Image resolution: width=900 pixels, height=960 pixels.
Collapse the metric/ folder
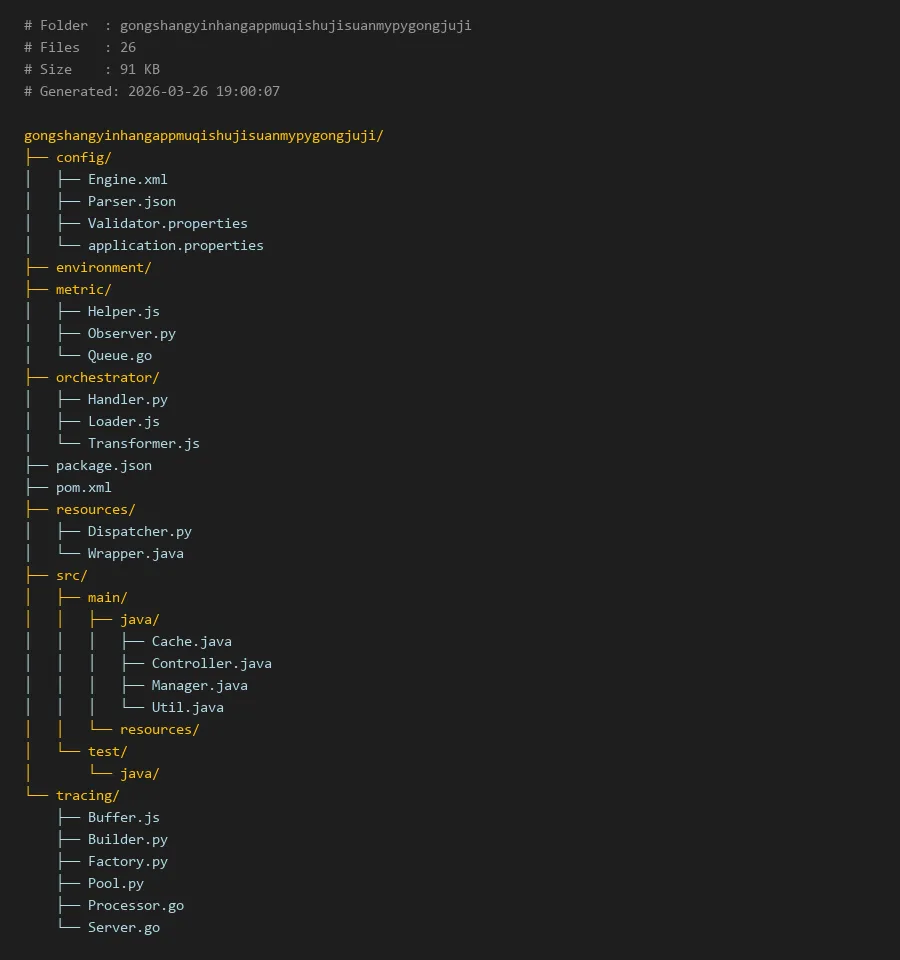[83, 289]
